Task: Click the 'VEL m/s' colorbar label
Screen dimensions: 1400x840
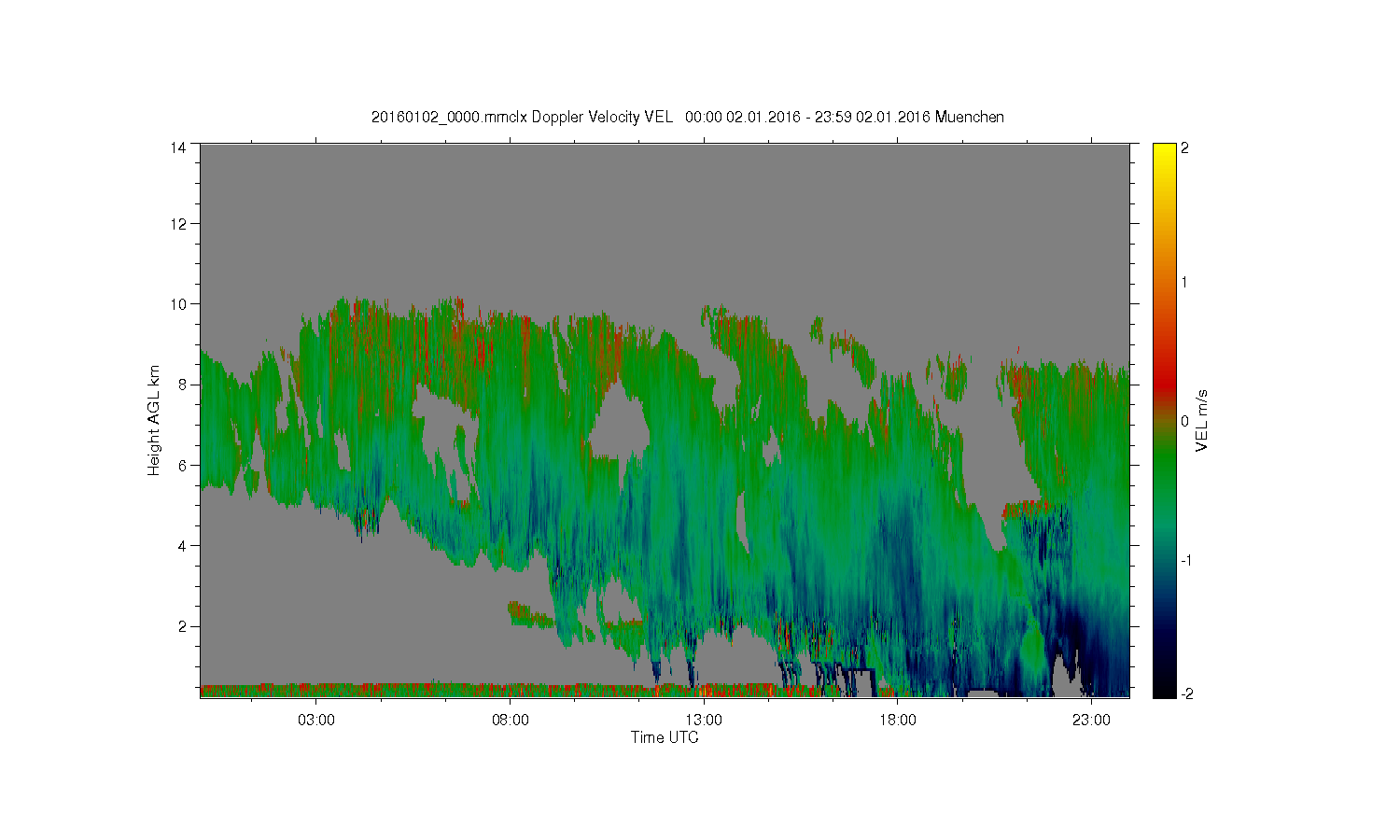Action: tap(1202, 420)
